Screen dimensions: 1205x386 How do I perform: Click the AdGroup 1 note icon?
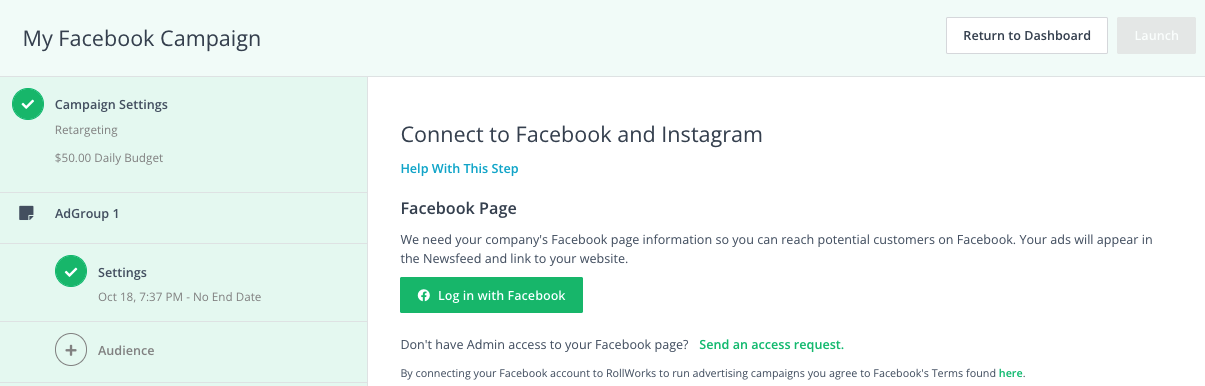27,213
